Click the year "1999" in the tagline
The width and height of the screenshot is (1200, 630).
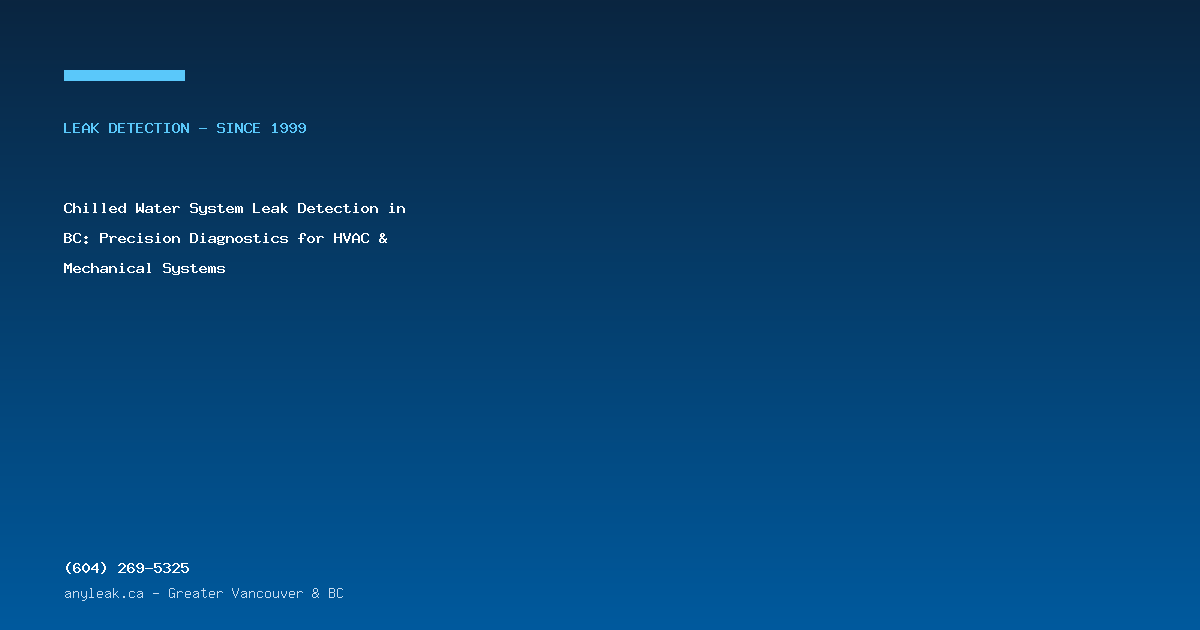(x=289, y=128)
